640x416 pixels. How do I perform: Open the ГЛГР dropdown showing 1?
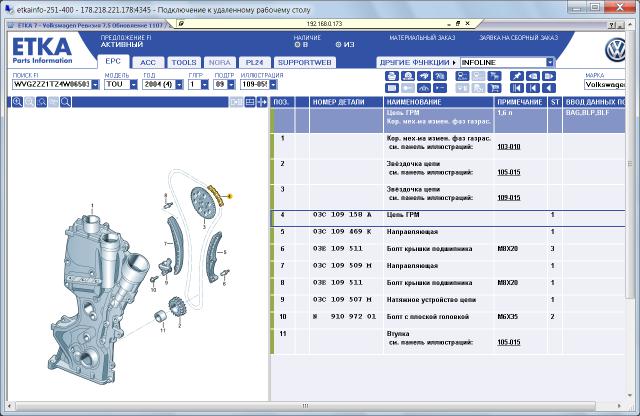pos(204,85)
